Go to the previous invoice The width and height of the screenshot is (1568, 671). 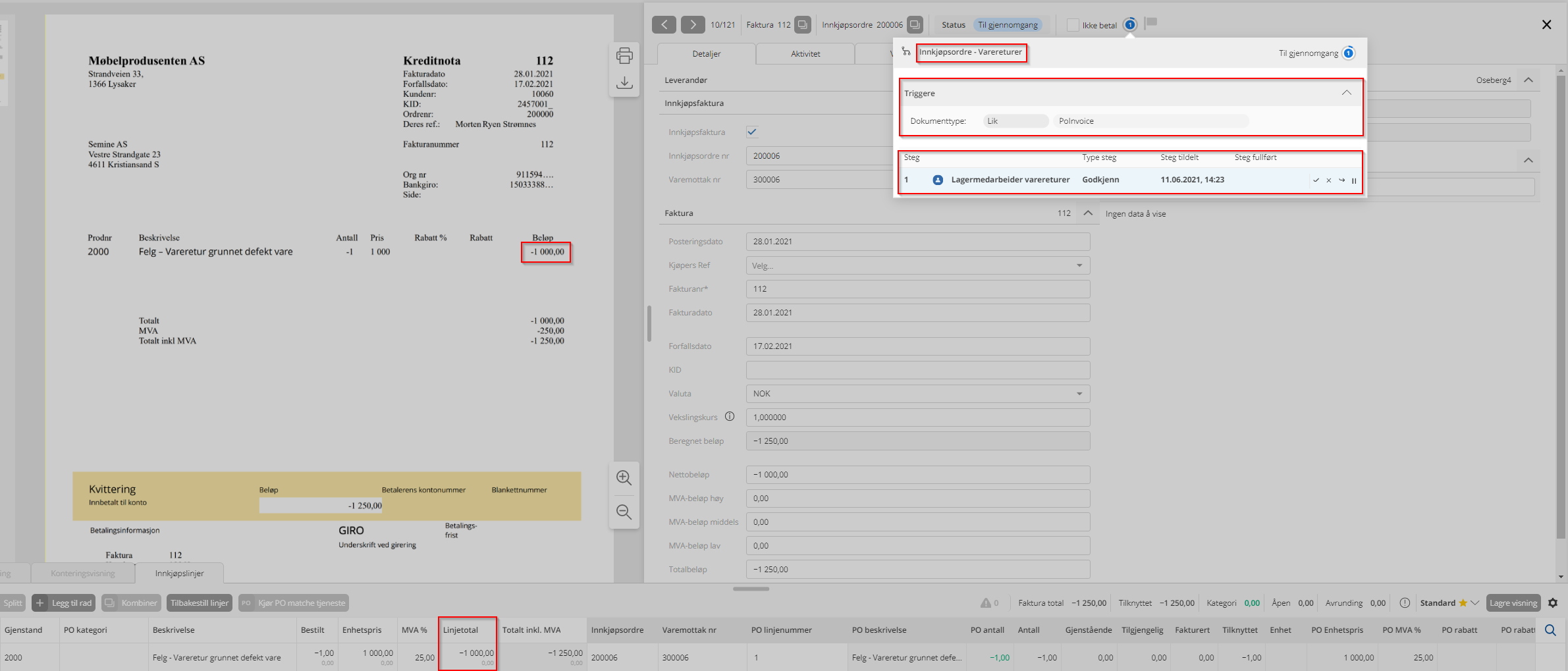(664, 25)
